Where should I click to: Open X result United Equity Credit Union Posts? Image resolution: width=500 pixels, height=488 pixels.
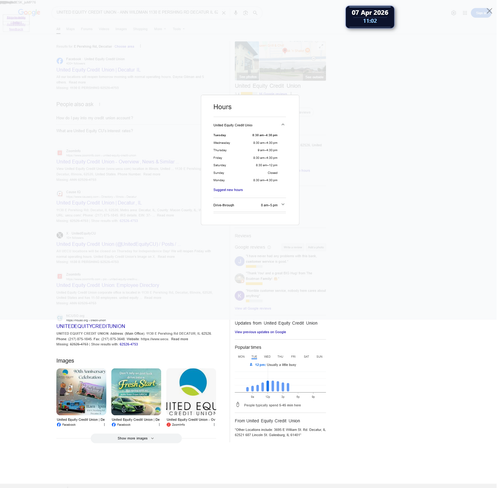click(118, 244)
